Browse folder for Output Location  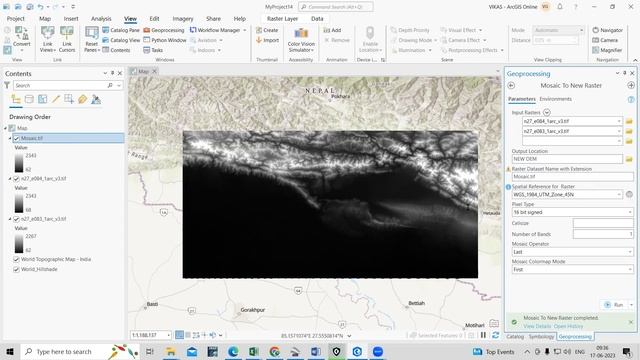pyautogui.click(x=629, y=159)
